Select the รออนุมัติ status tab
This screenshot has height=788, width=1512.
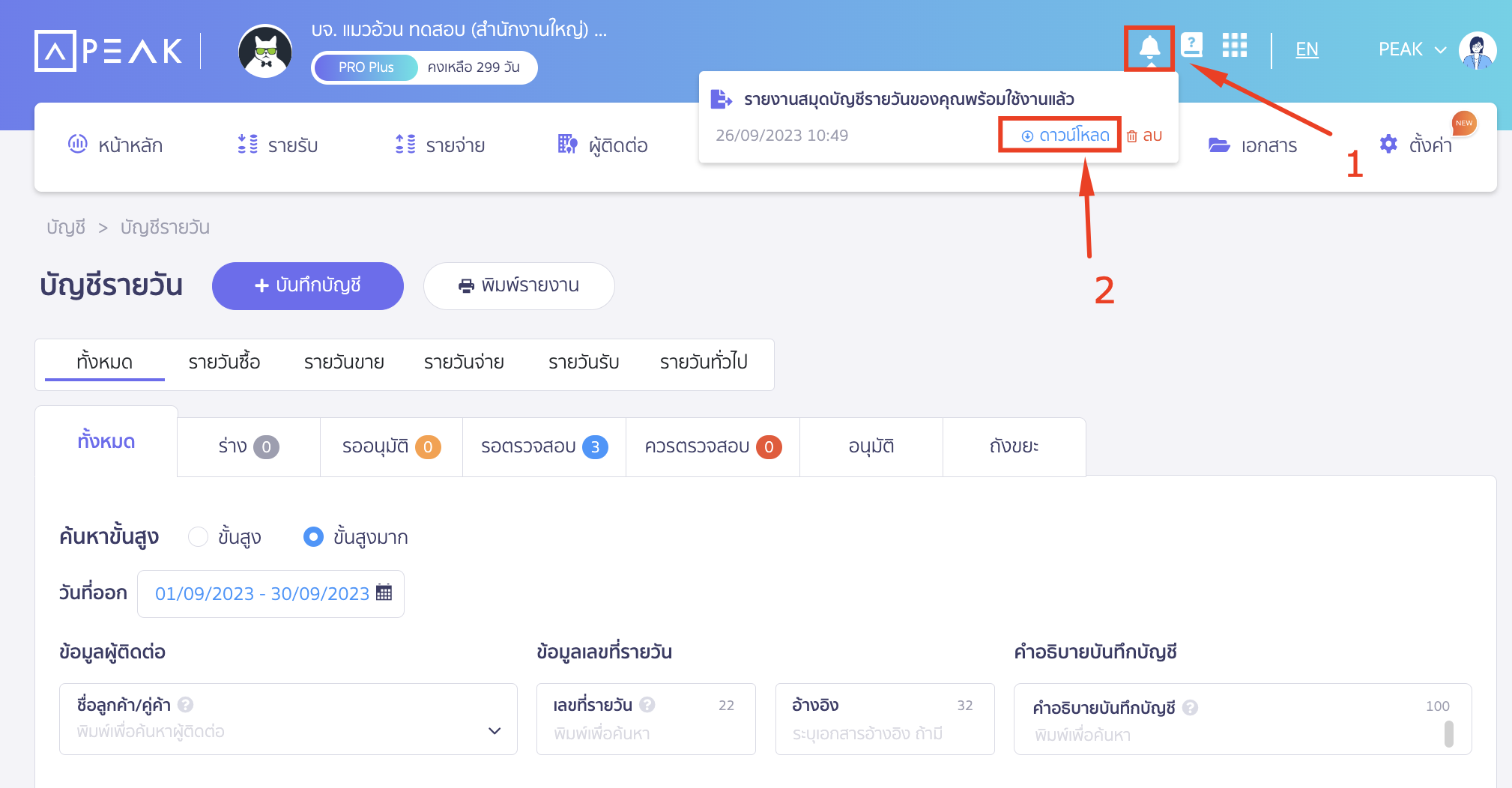click(391, 447)
